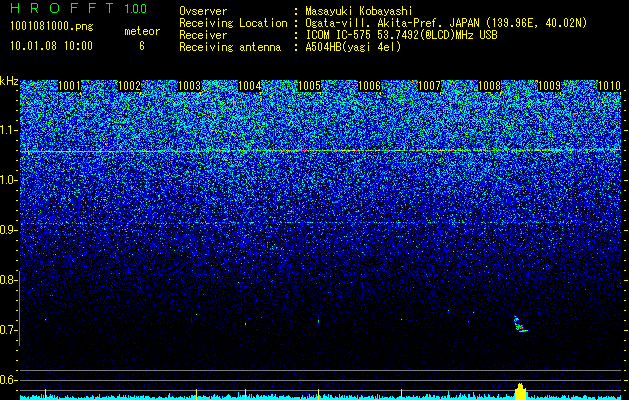Click the Ovserver label
The height and width of the screenshot is (400, 629).
tap(203, 11)
